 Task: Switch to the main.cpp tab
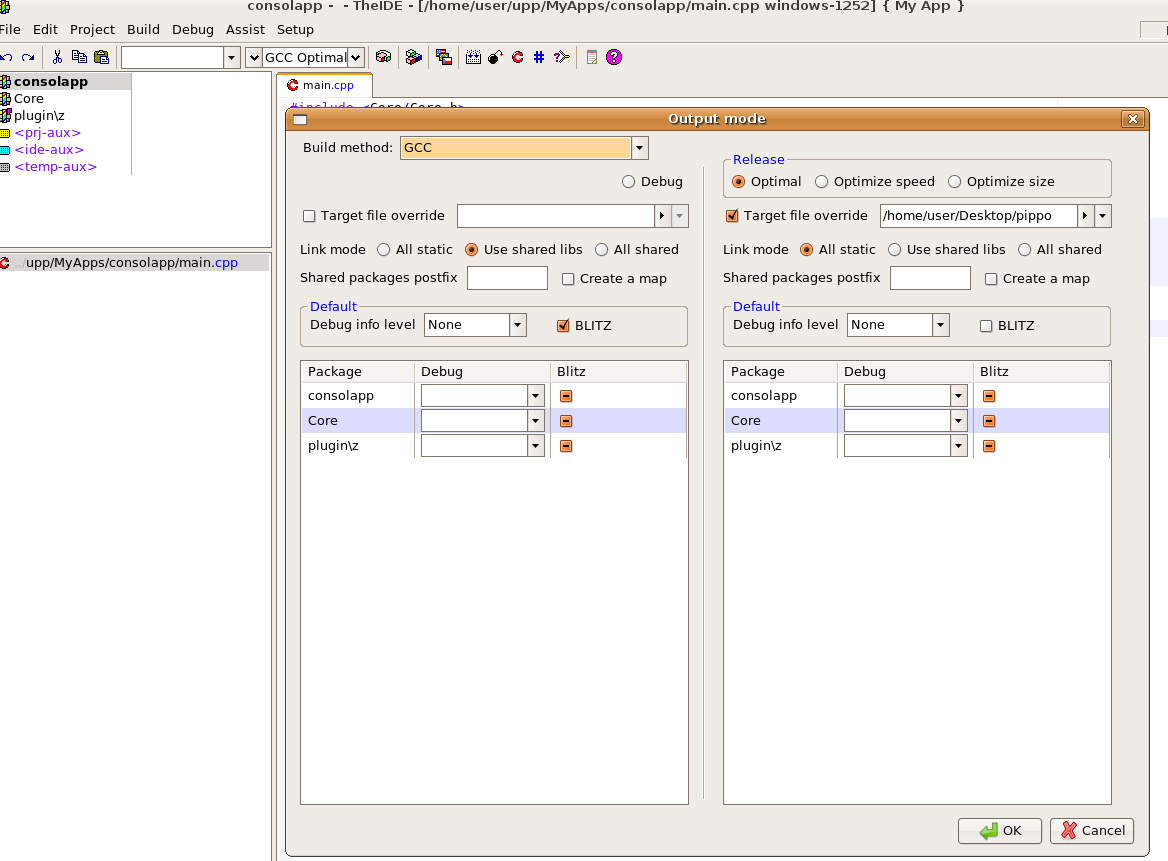click(324, 85)
